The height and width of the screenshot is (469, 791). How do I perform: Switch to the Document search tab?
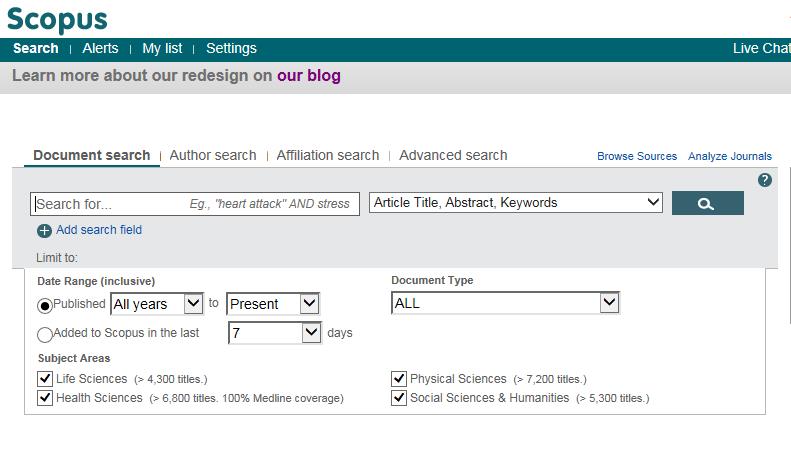92,155
